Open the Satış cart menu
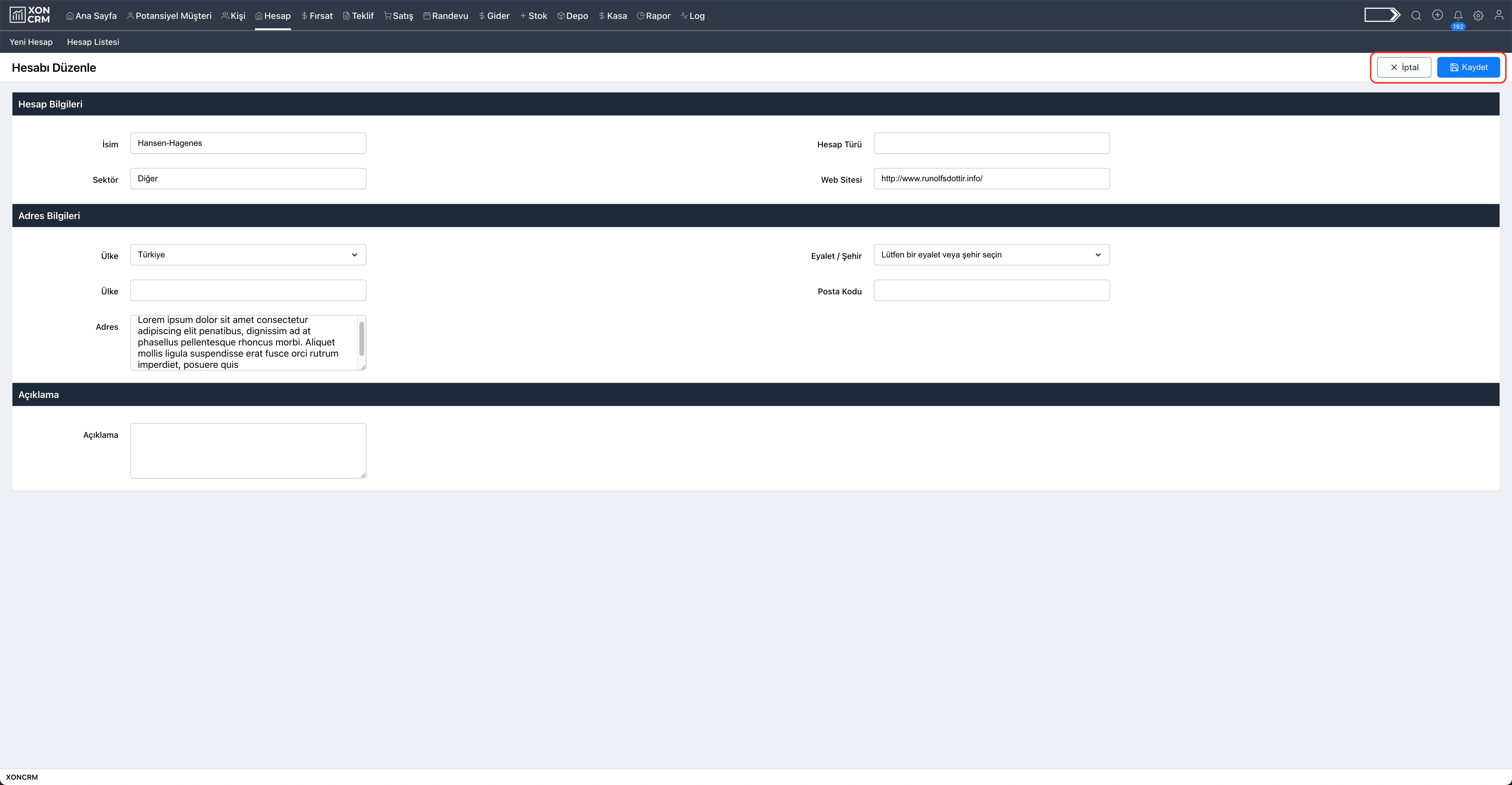This screenshot has height=785, width=1512. tap(398, 16)
